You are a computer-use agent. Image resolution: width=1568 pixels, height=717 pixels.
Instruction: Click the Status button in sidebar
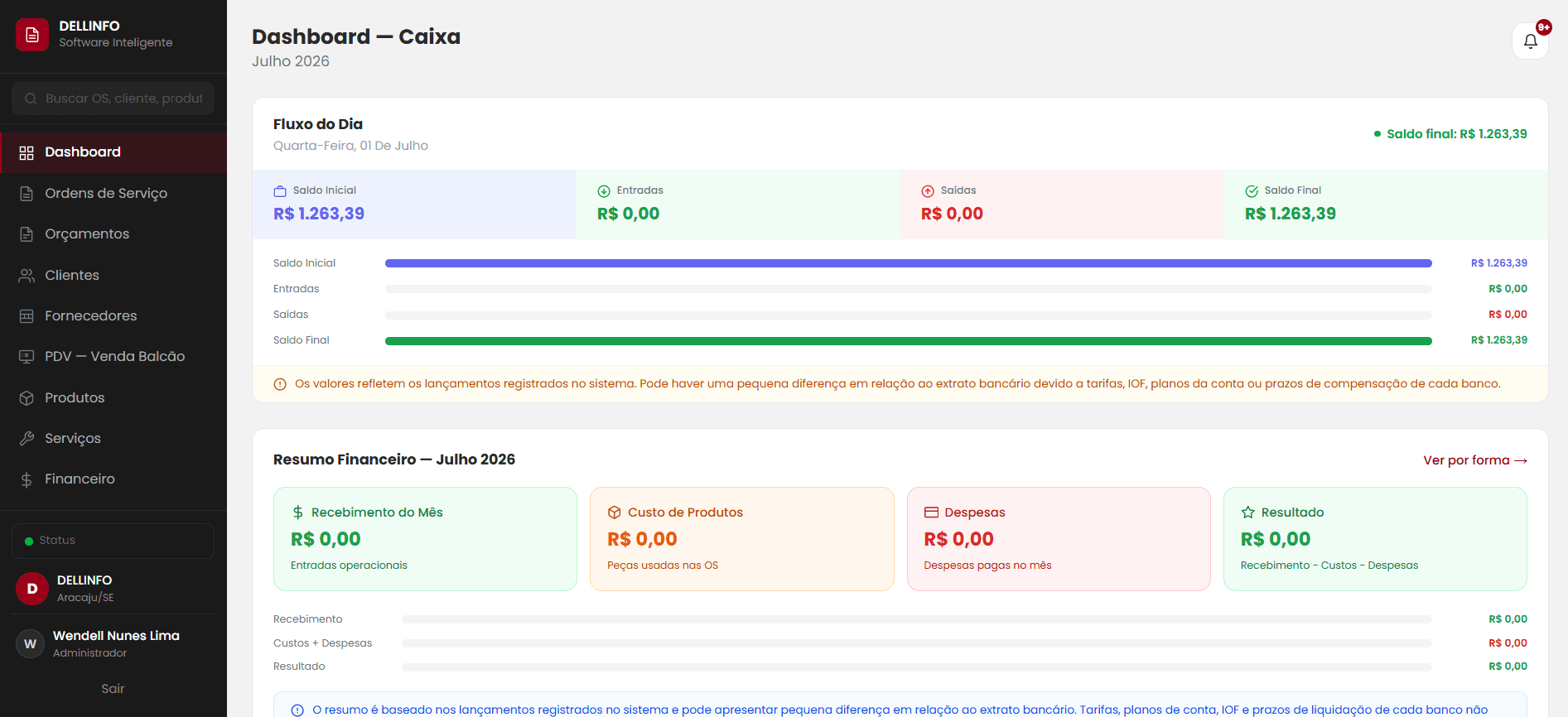113,541
